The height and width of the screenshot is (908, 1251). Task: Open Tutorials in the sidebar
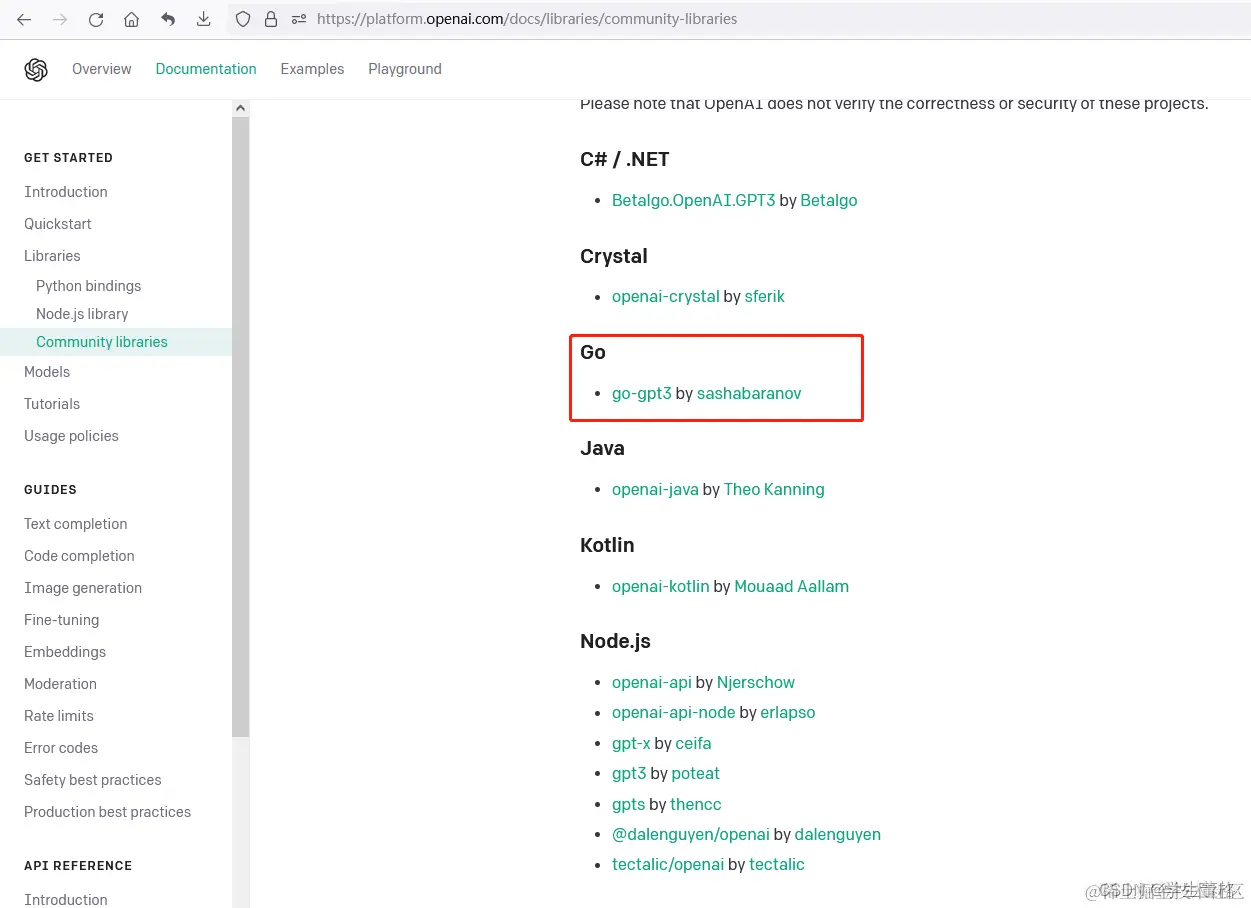pos(52,404)
